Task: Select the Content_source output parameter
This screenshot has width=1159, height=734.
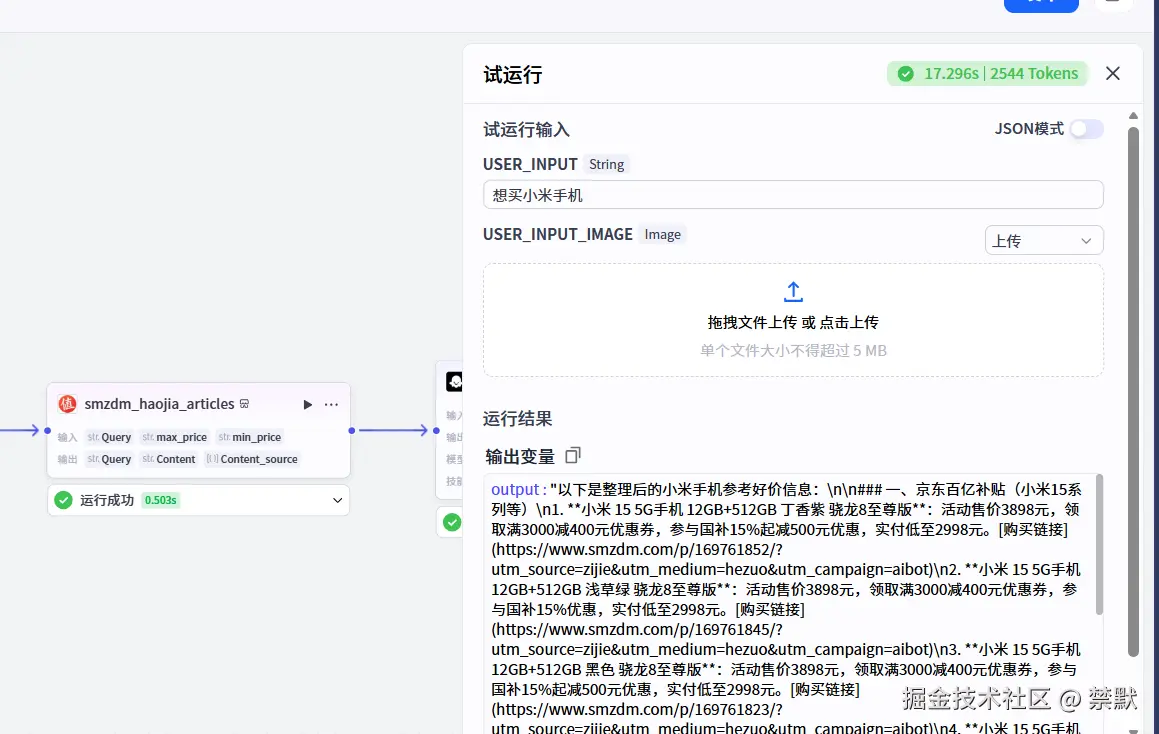Action: 252,459
